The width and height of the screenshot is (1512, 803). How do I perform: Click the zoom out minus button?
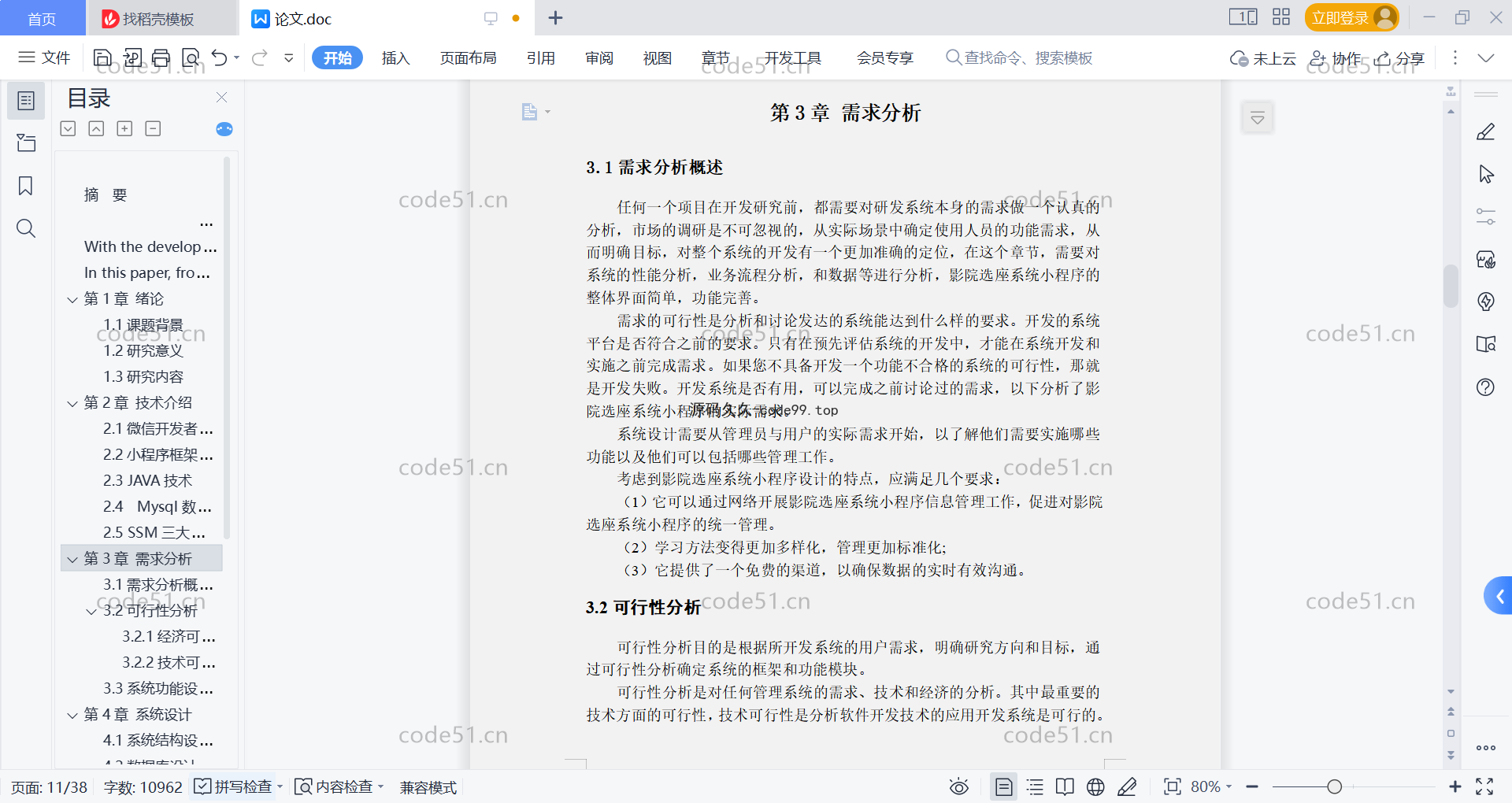(1252, 786)
